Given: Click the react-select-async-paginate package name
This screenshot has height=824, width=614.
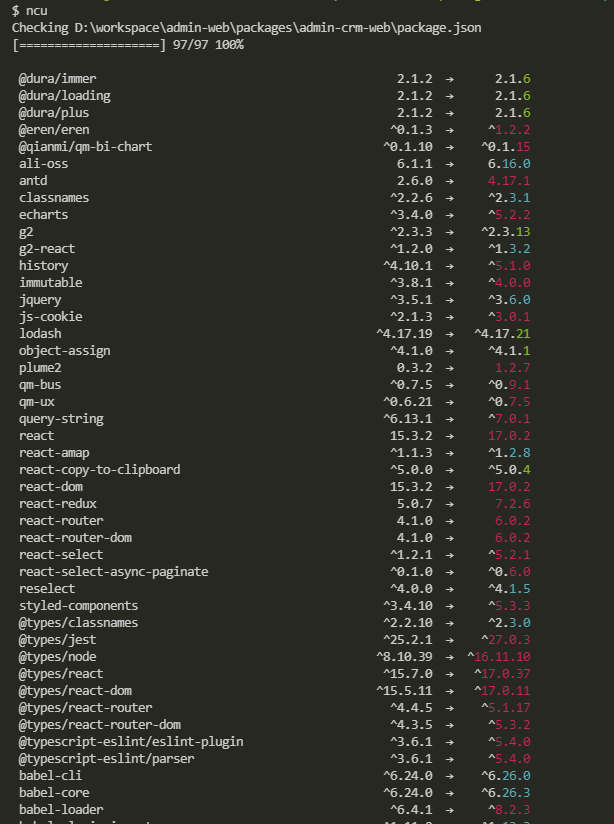Looking at the screenshot, I should [114, 572].
